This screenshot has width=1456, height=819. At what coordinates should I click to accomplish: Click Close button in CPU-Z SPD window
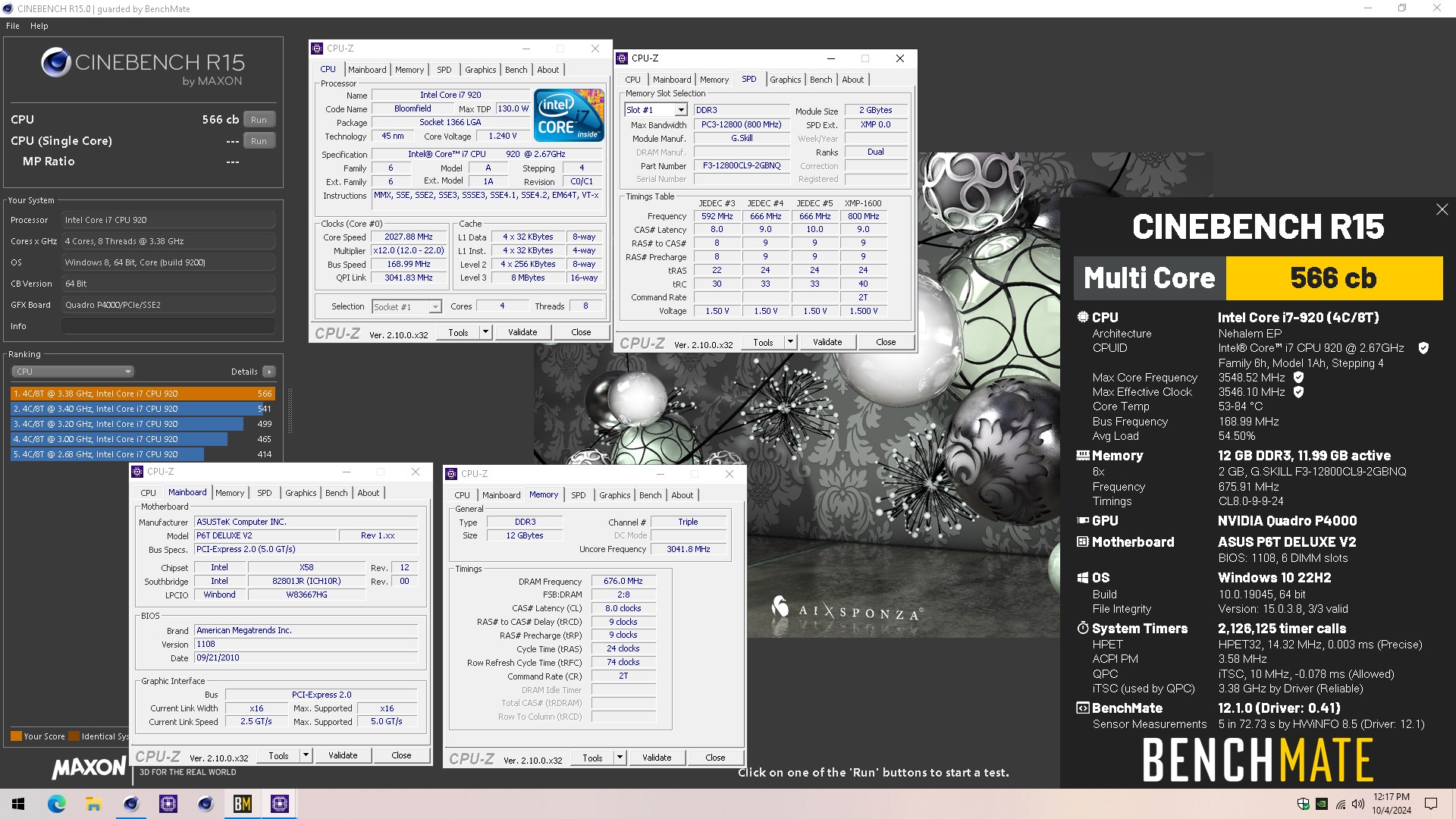886,342
